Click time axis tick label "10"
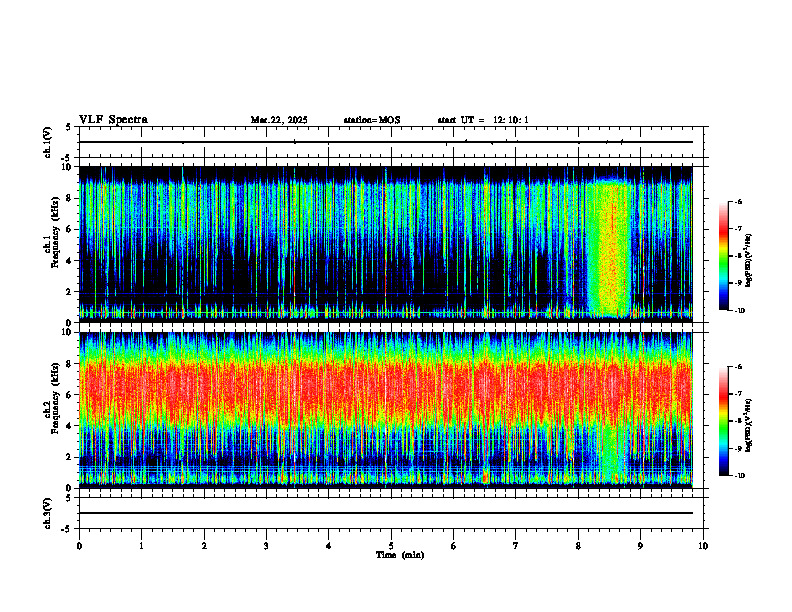This screenshot has width=792, height=612. tap(703, 546)
